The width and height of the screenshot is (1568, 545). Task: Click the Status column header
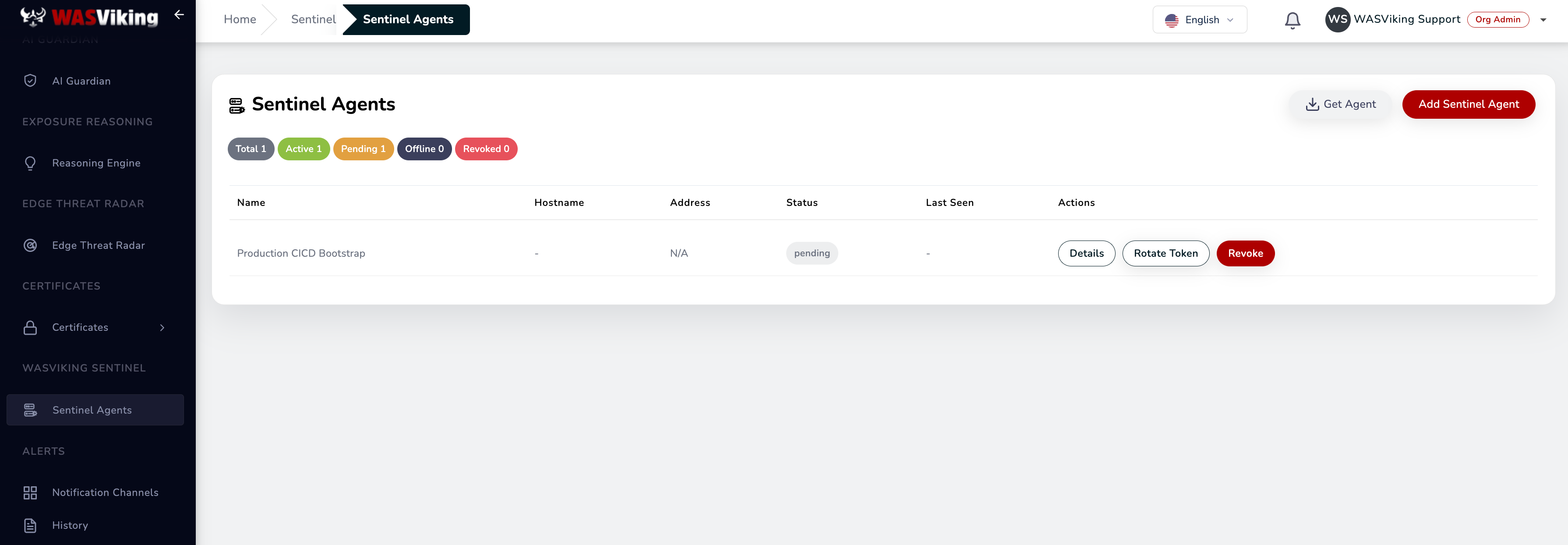coord(802,203)
